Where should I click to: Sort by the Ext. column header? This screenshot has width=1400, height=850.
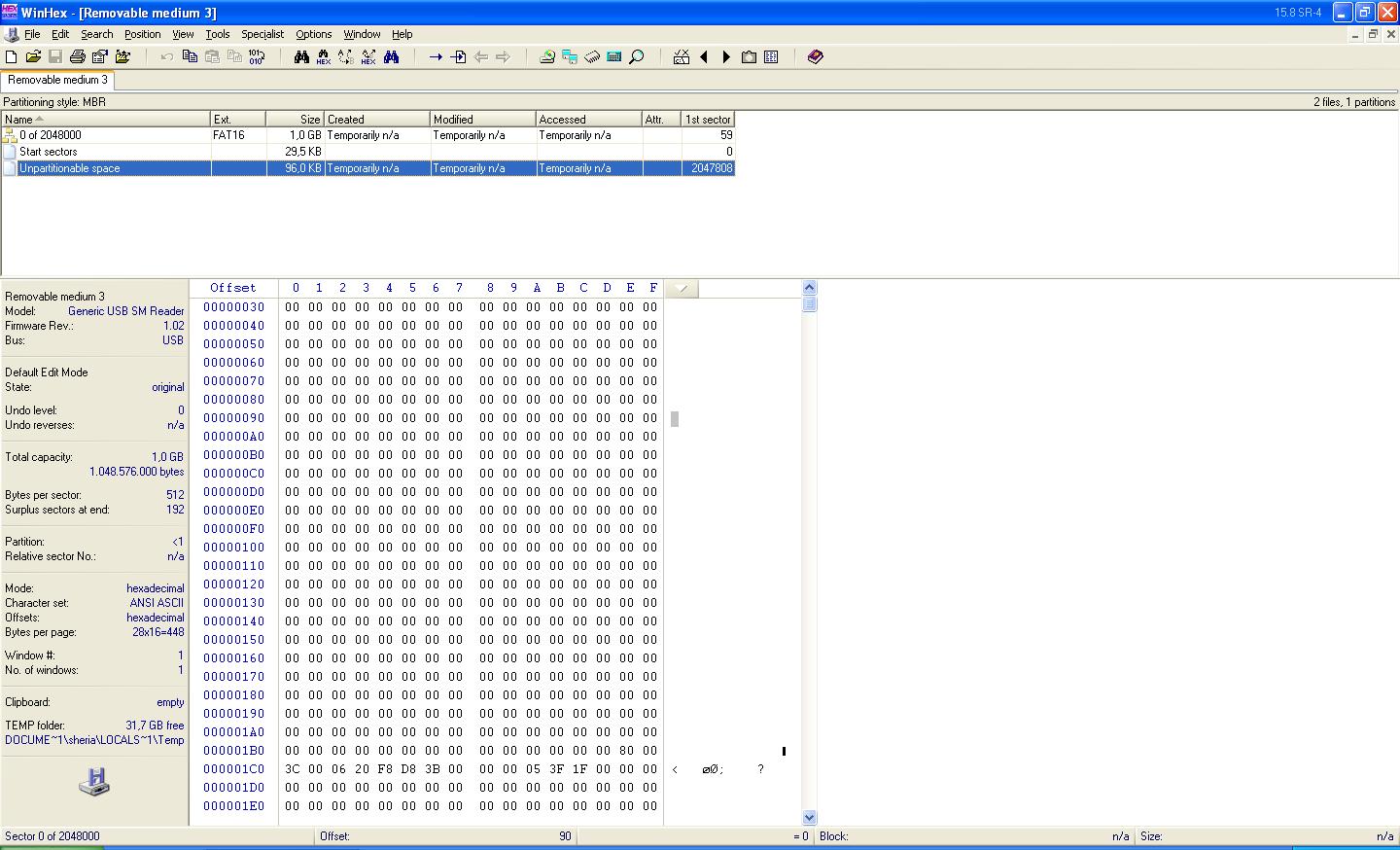coord(238,120)
